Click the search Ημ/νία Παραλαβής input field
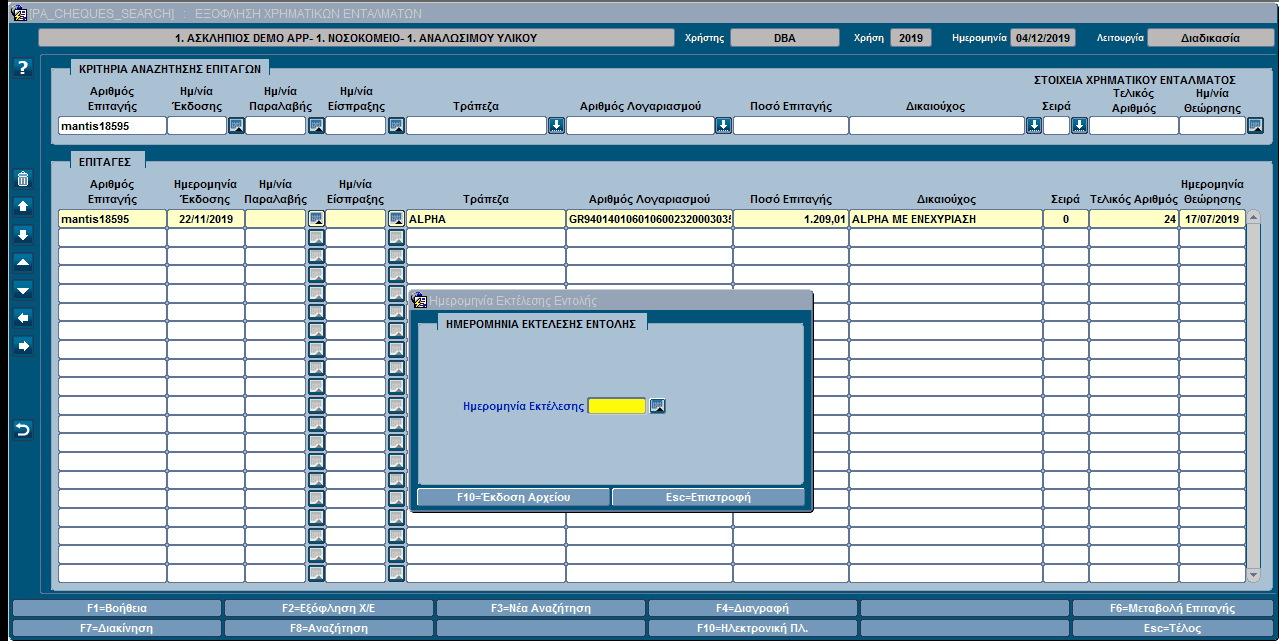 (x=276, y=126)
